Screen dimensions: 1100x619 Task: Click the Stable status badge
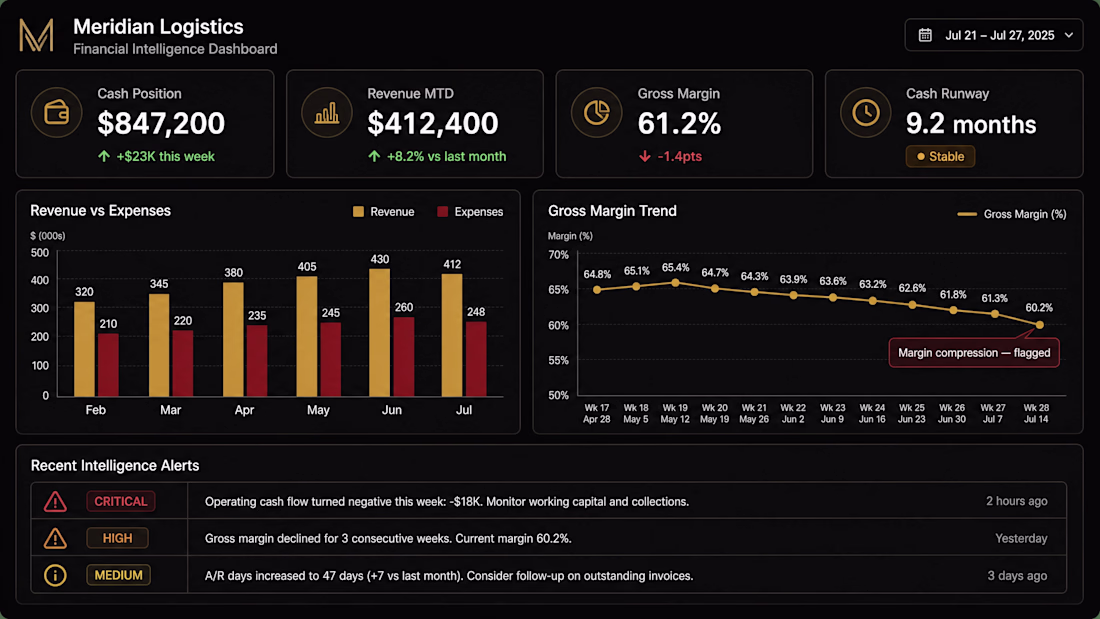[940, 157]
